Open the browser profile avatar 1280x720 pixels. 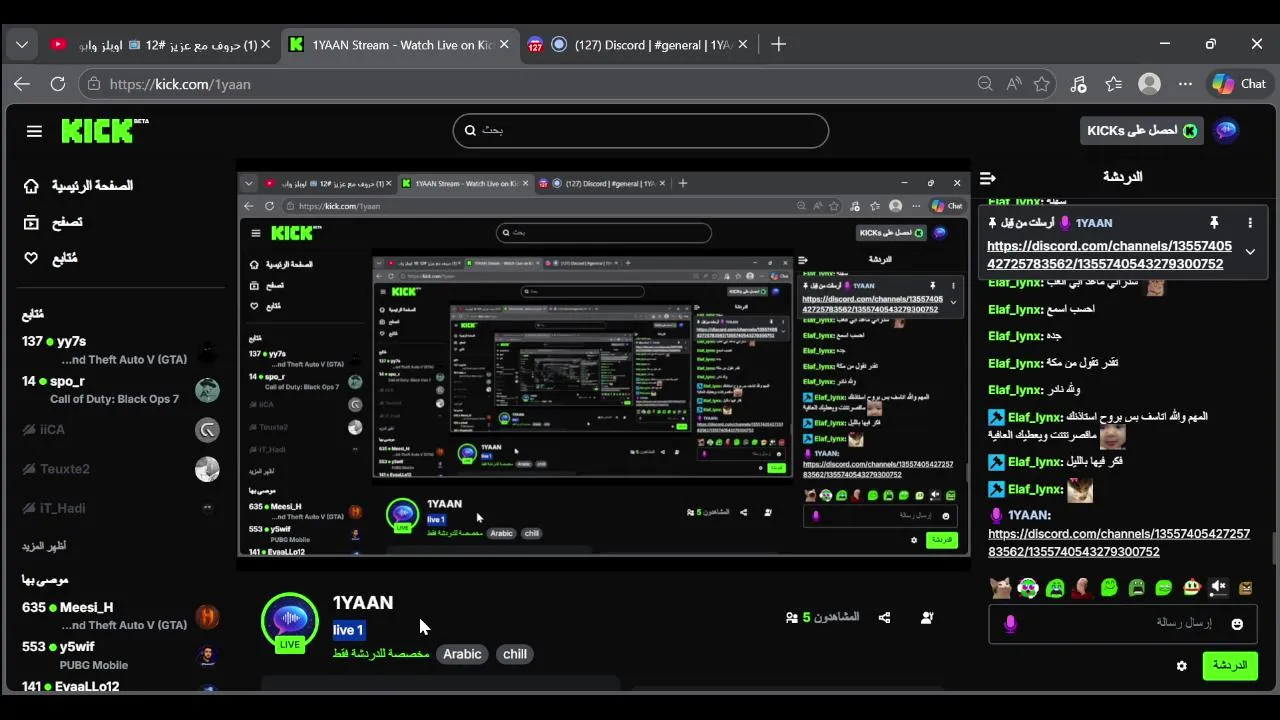tap(1150, 84)
